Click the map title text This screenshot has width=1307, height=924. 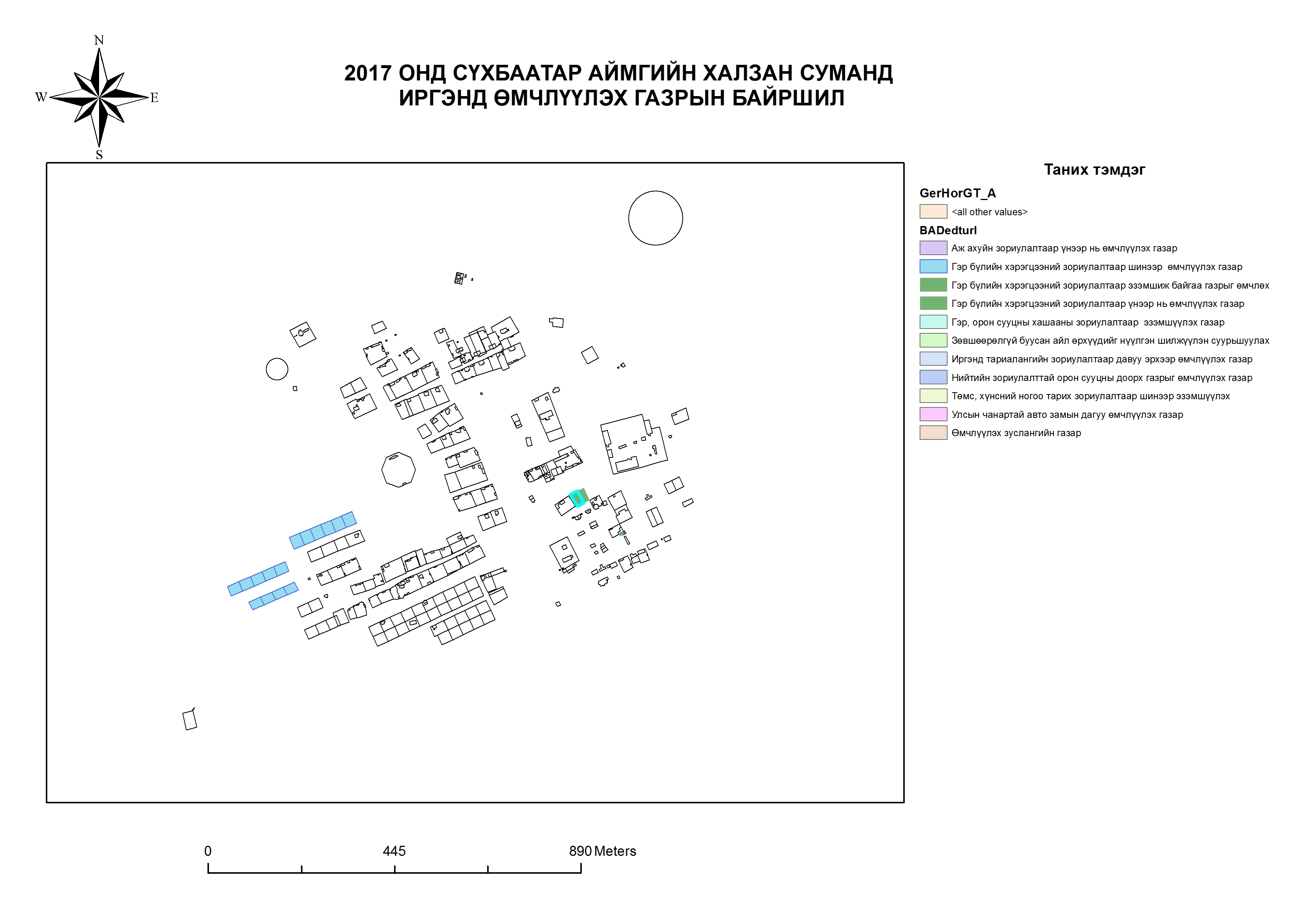tap(619, 85)
